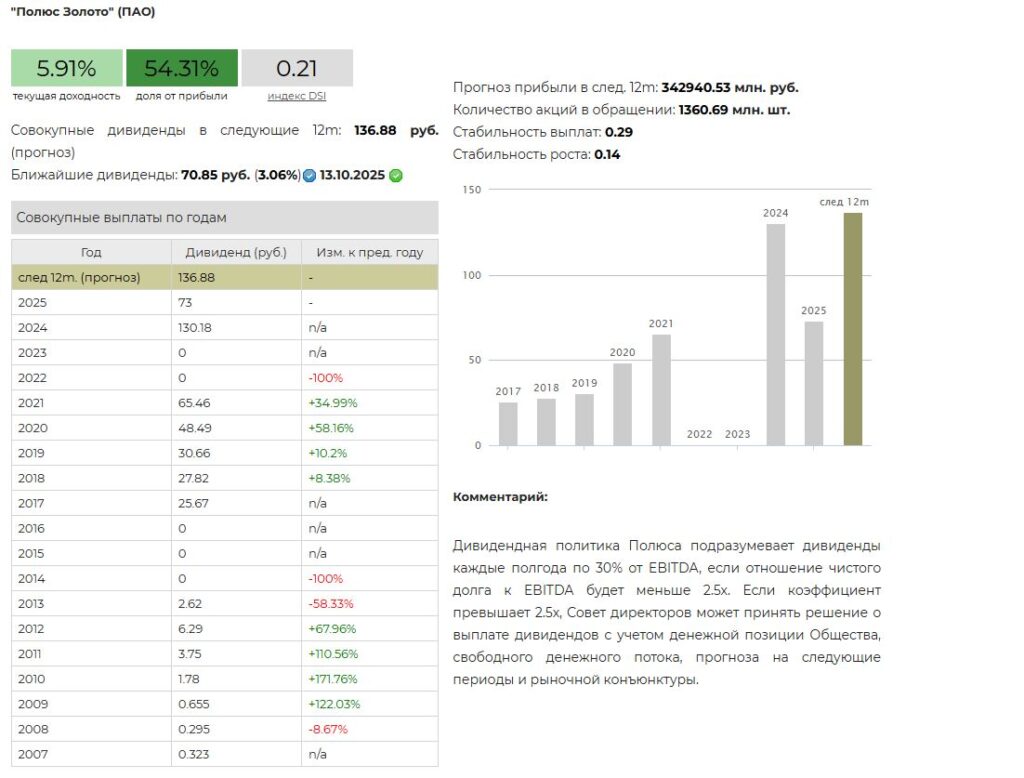Click the 5.91% current yield tile

pos(66,68)
